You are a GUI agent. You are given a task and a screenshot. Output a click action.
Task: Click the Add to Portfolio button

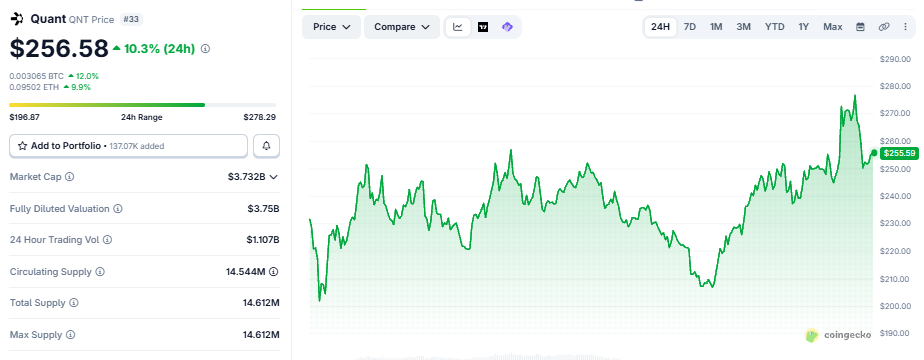pyautogui.click(x=128, y=146)
